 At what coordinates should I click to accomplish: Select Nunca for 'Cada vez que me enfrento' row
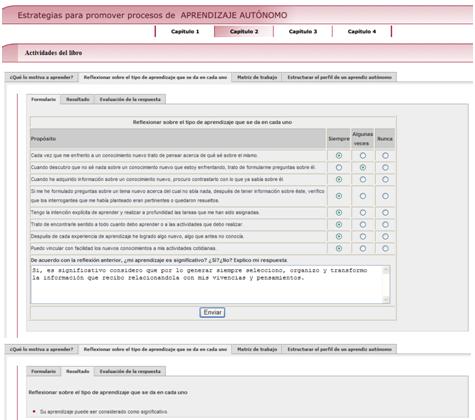[385, 155]
